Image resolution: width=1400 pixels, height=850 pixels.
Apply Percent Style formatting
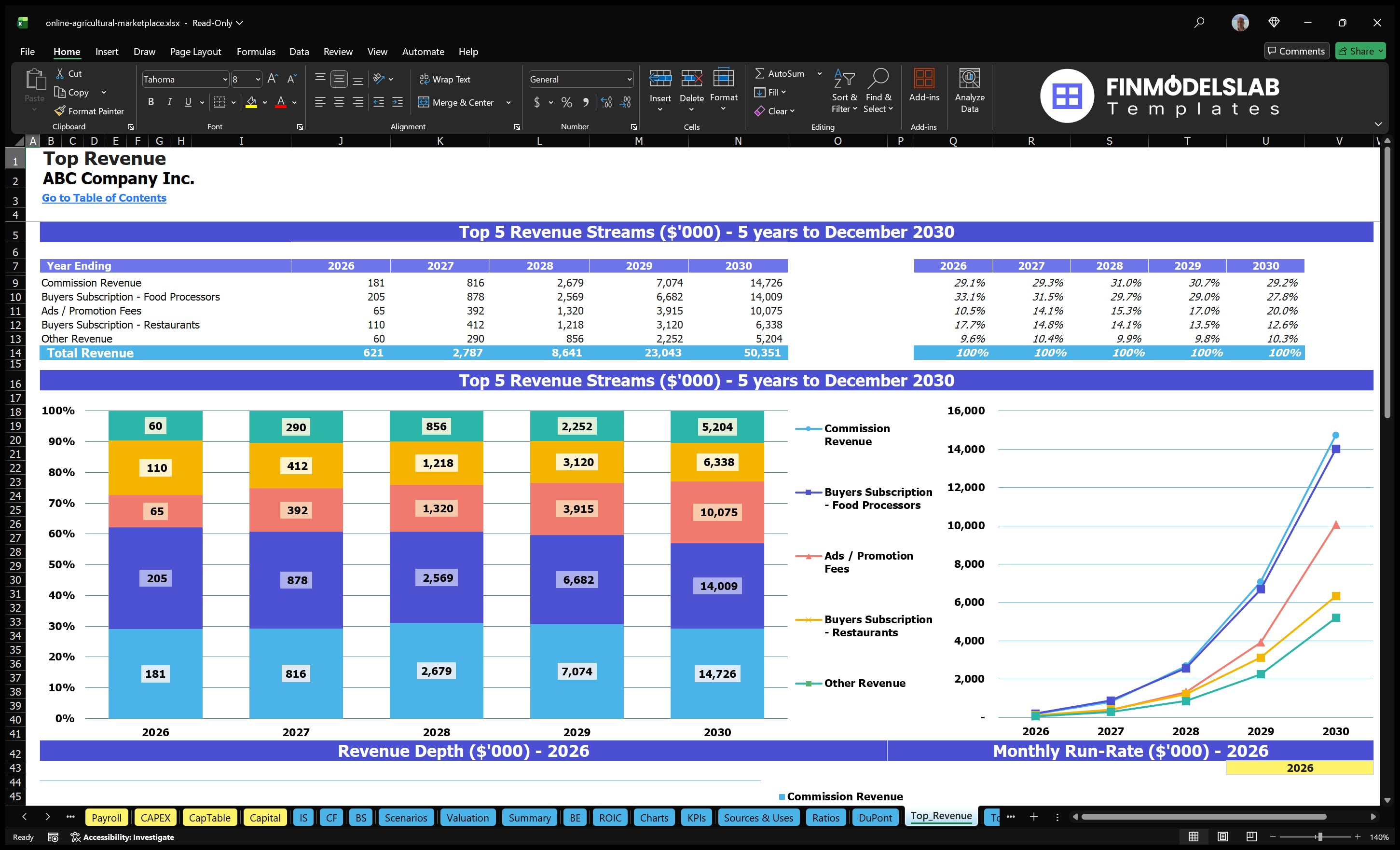[x=566, y=103]
